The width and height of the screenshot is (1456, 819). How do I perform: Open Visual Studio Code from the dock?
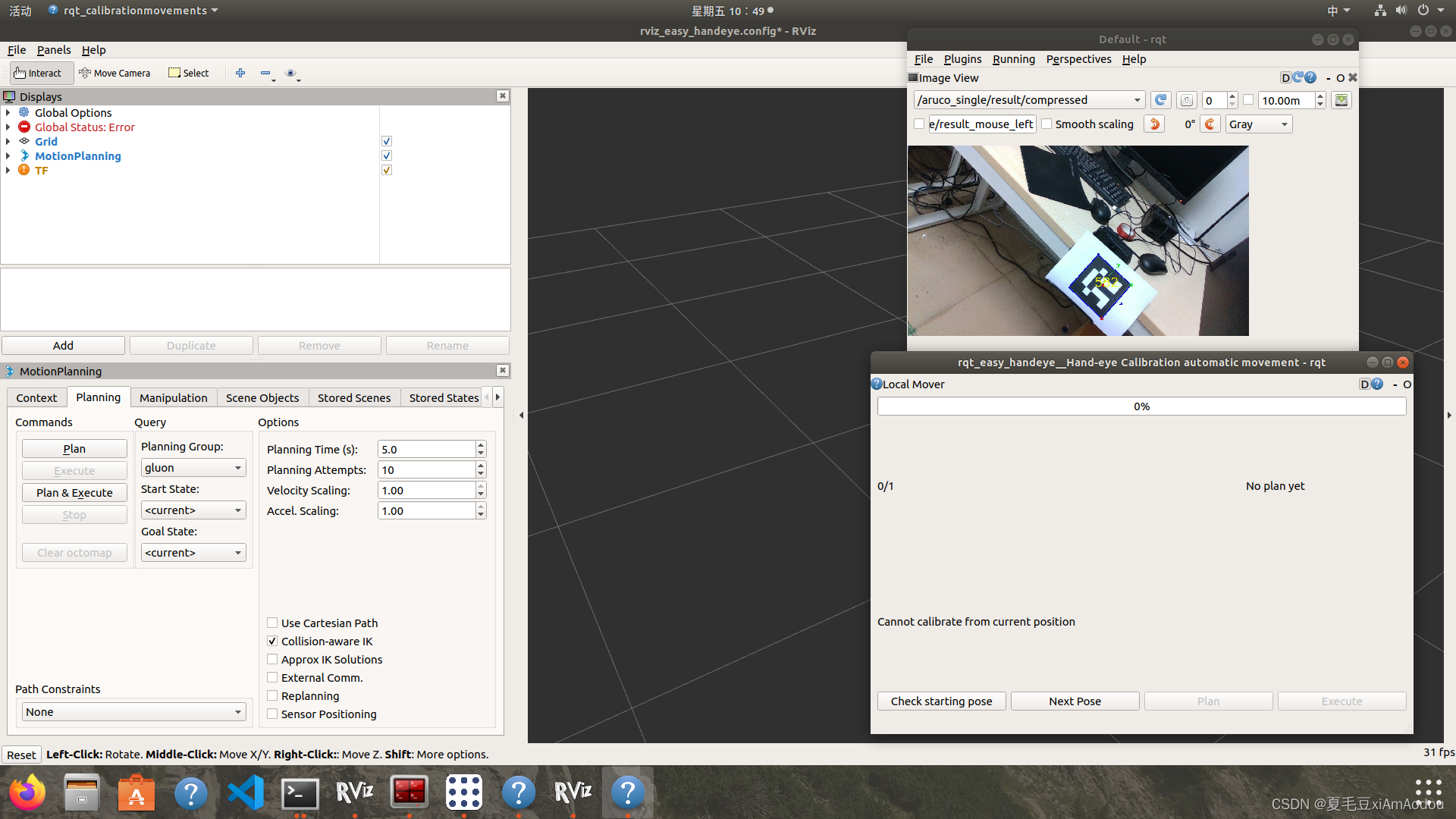246,792
